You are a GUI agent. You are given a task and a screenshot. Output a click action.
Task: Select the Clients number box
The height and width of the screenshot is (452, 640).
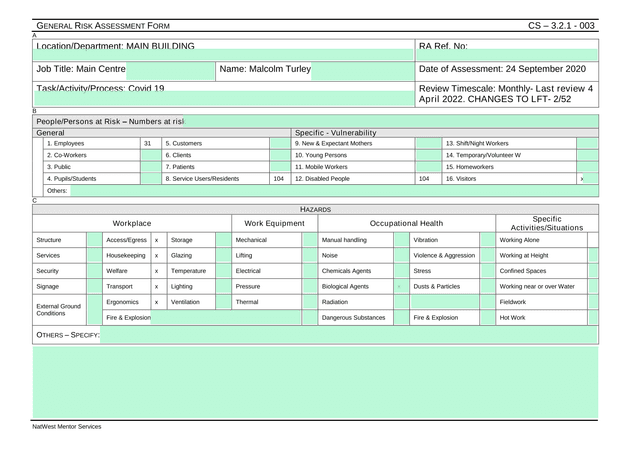tap(280, 155)
